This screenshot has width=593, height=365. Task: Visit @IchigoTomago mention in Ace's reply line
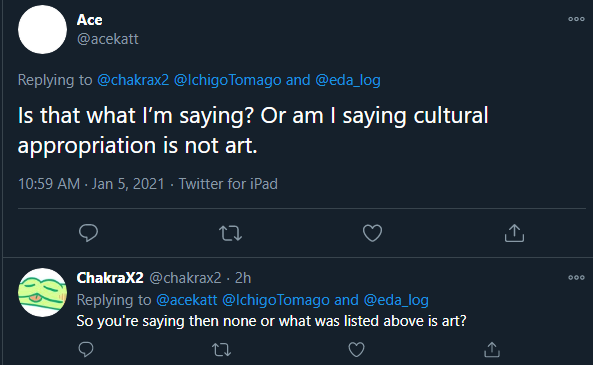[x=228, y=80]
